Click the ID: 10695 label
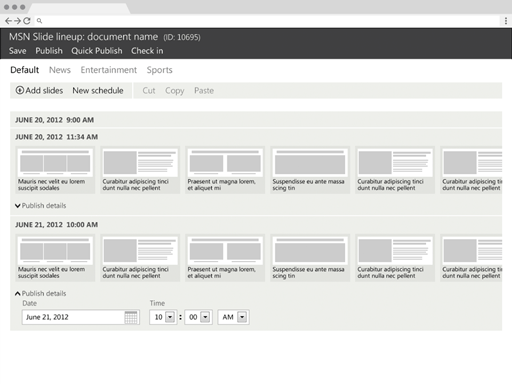This screenshot has width=512, height=384. pos(182,37)
